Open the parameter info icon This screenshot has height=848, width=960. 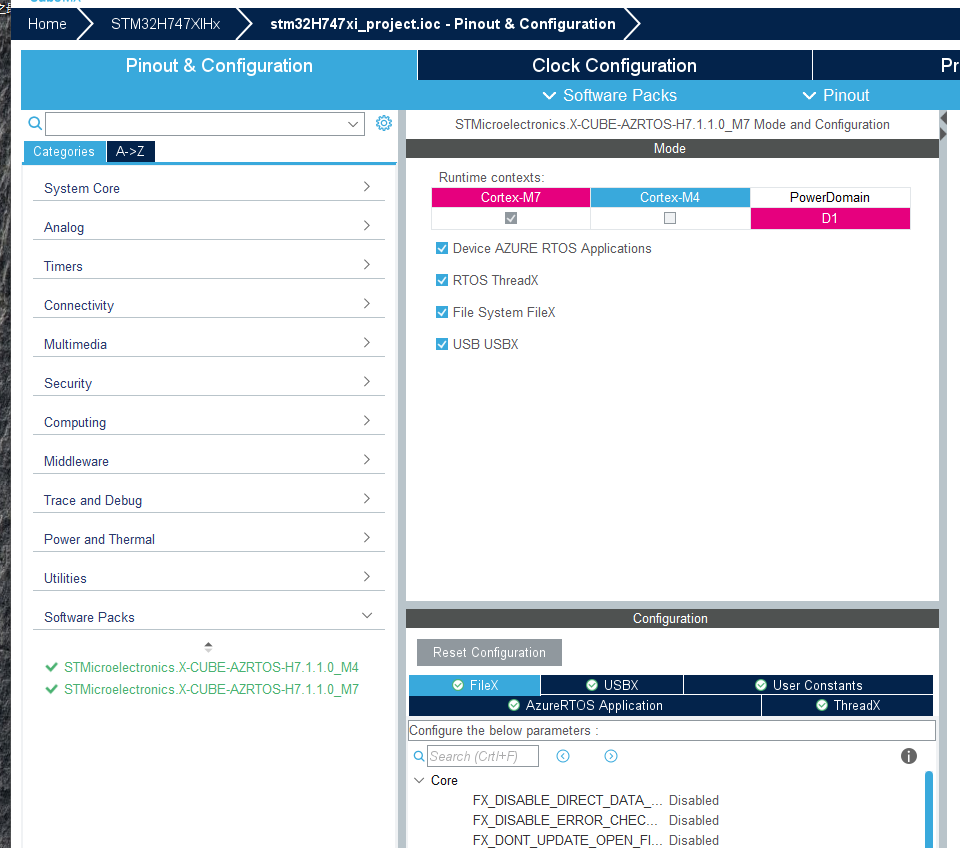click(909, 756)
